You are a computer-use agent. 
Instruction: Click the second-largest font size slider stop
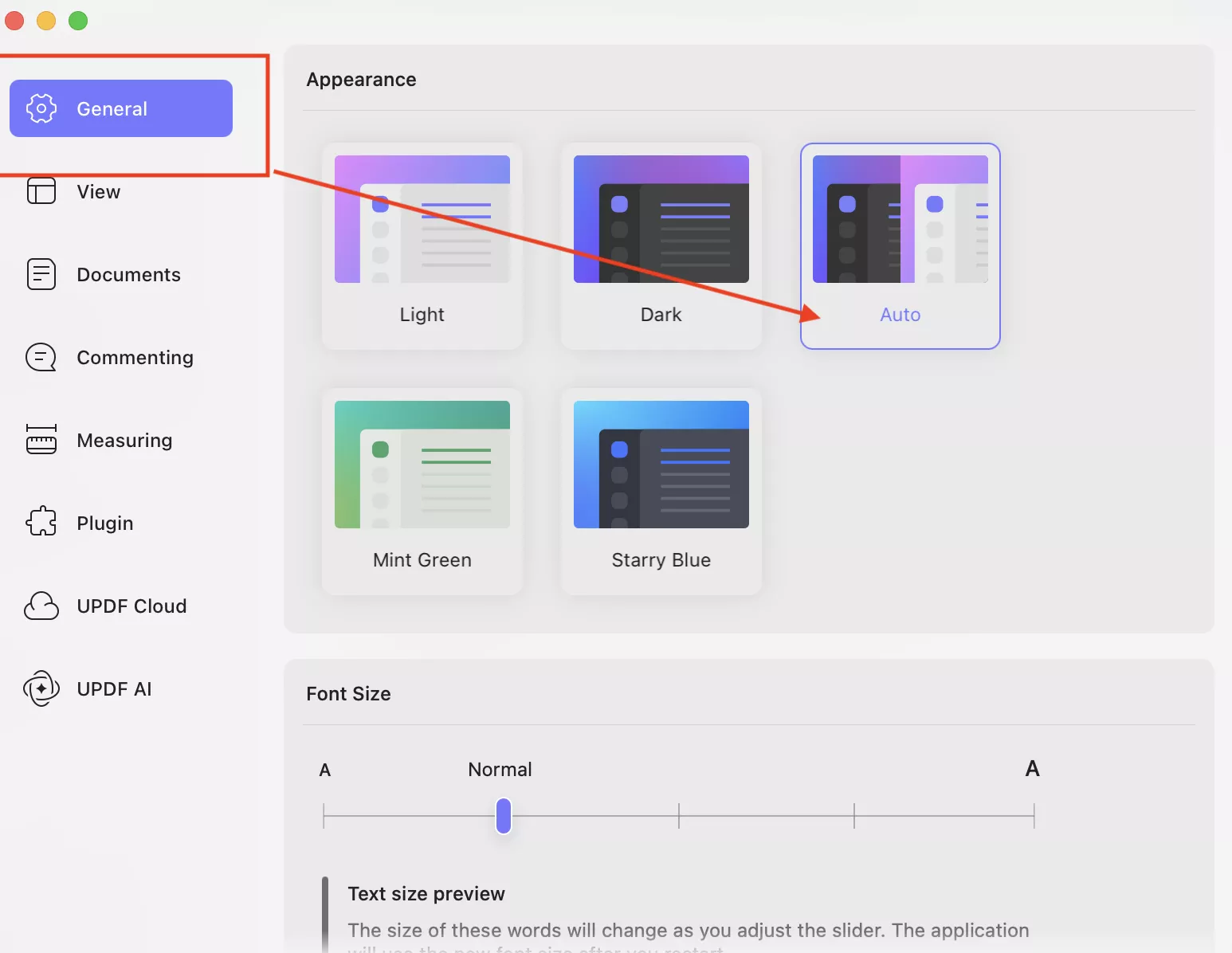(854, 816)
